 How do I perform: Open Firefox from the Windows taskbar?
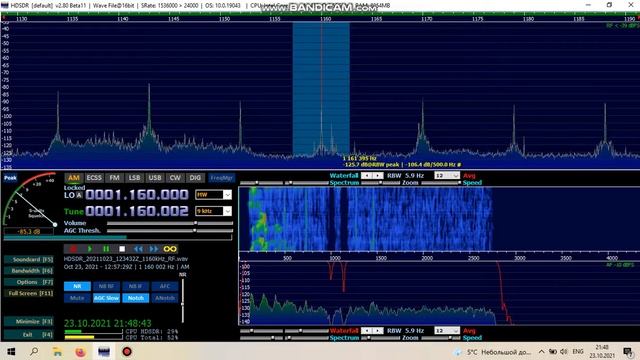coord(80,351)
